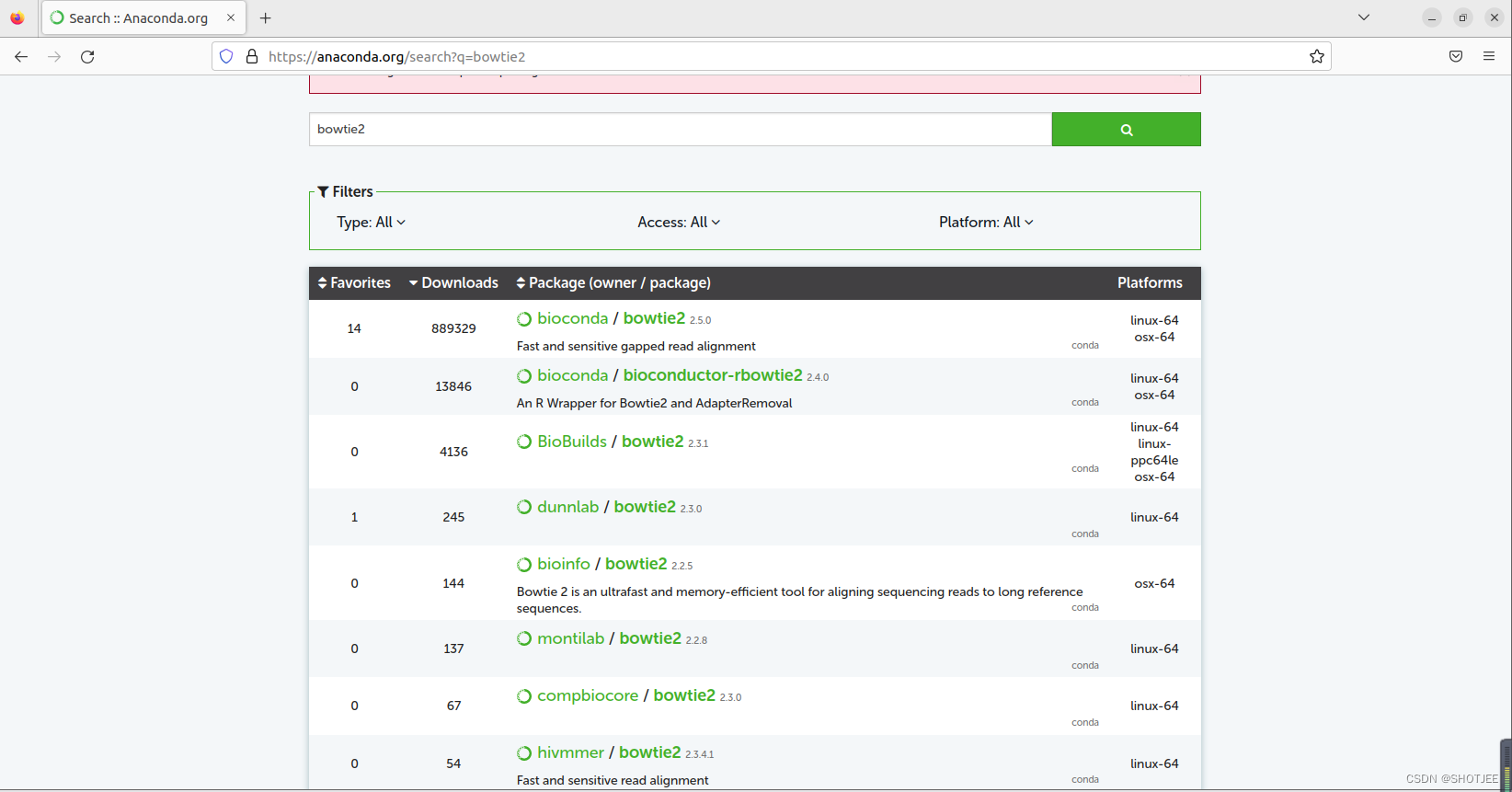
Task: Click 'An R Wrapper for Bowtie2 and AdapterRemoval' text
Action: [x=654, y=404]
